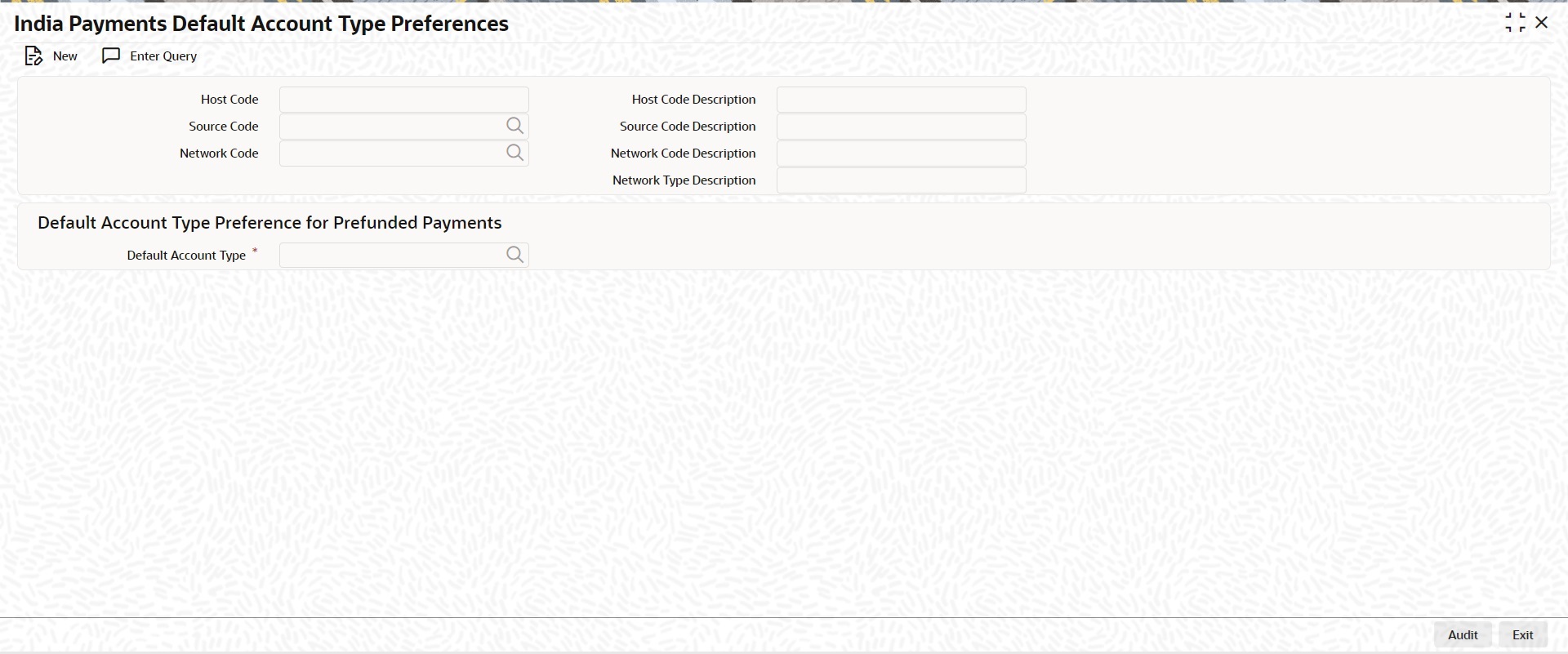1568x654 pixels.
Task: Click the Network Code Description label
Action: tap(684, 153)
